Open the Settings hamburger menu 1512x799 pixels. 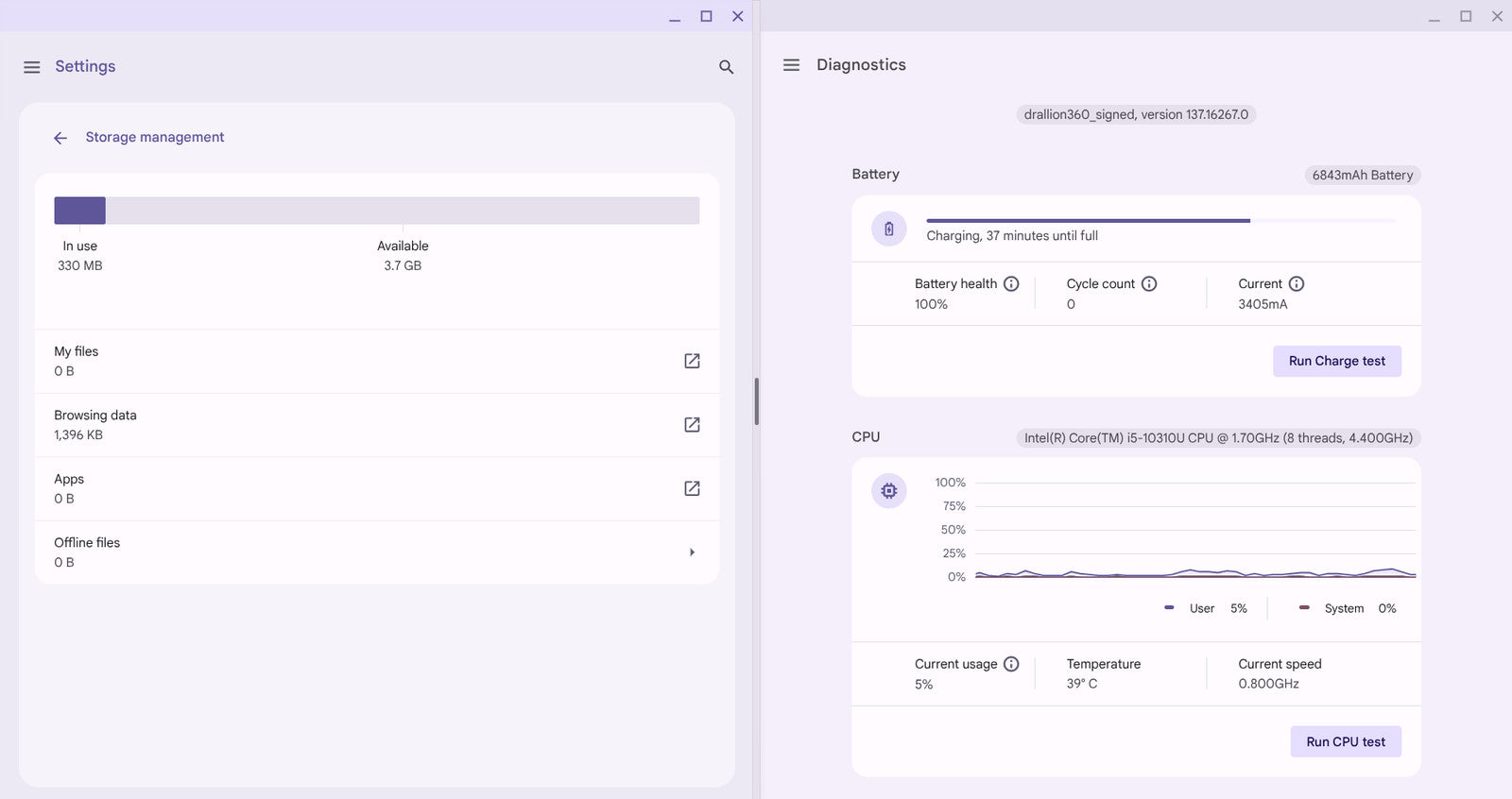coord(32,67)
